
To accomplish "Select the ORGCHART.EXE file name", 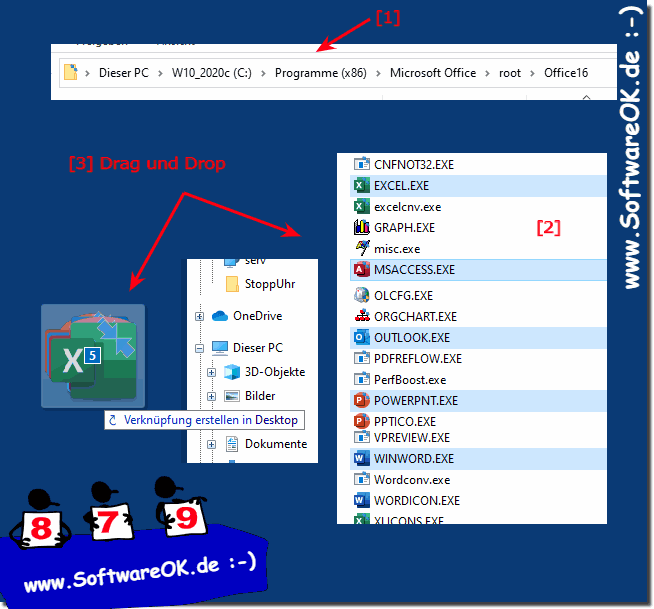I will coord(415,316).
